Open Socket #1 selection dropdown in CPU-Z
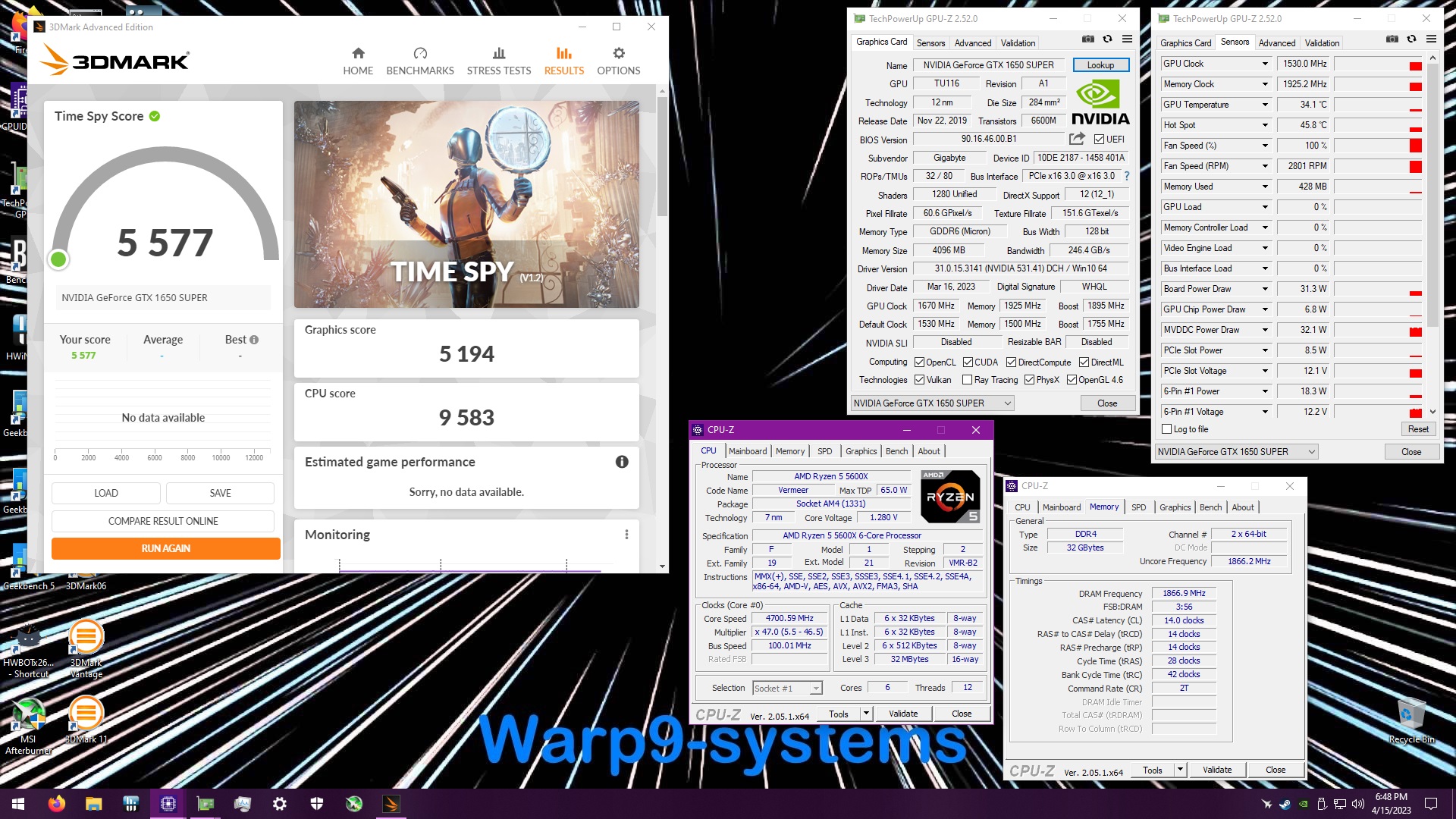Image resolution: width=1456 pixels, height=819 pixels. (787, 689)
